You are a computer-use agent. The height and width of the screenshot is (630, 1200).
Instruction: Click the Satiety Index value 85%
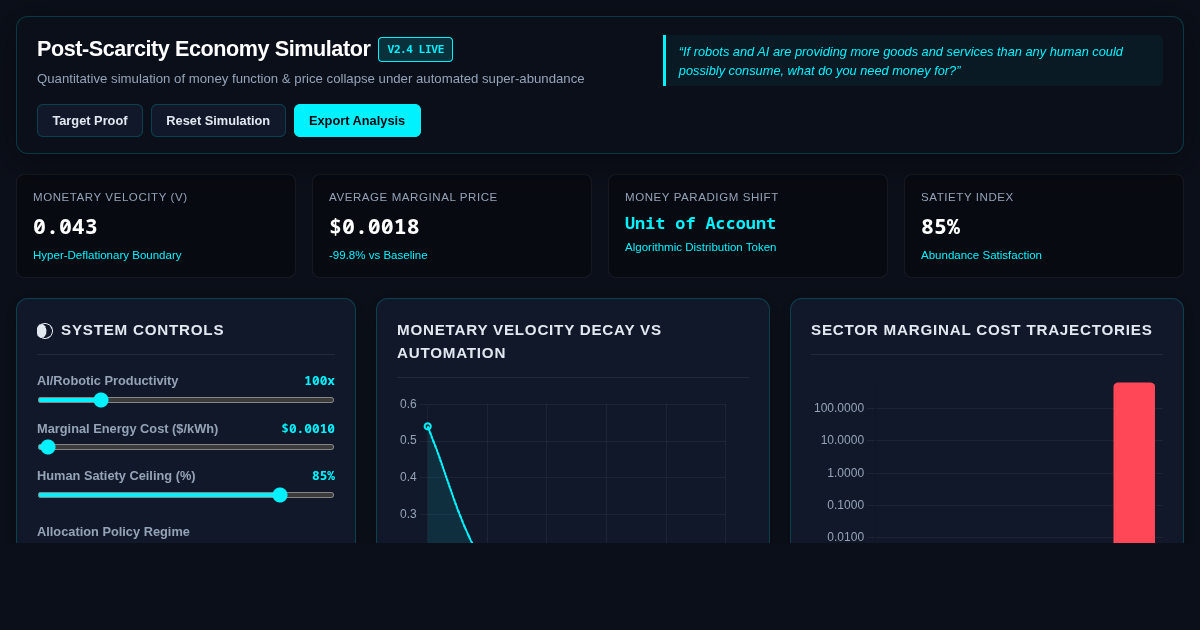pos(940,227)
